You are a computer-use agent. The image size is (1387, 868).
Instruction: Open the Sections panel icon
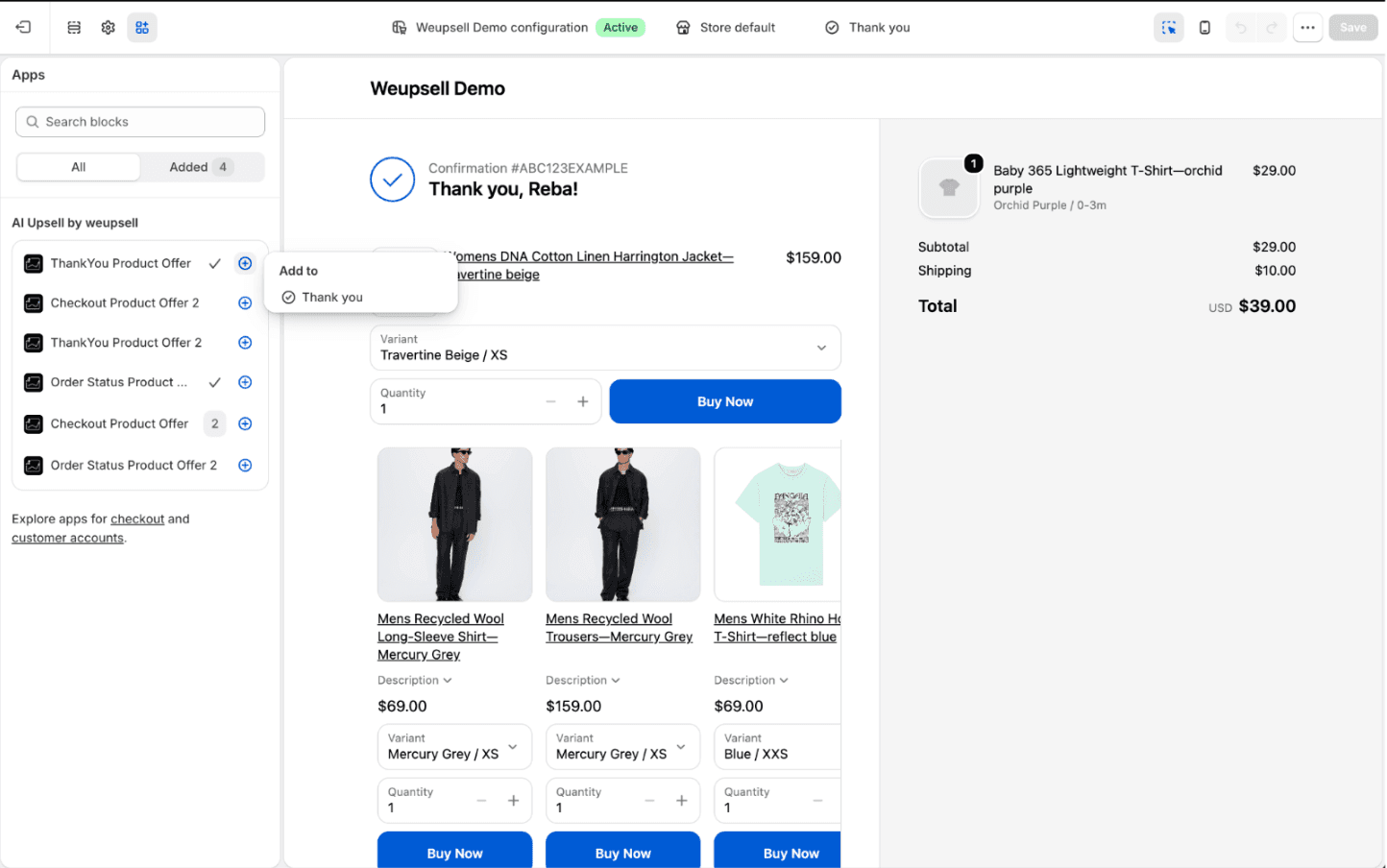(x=74, y=27)
